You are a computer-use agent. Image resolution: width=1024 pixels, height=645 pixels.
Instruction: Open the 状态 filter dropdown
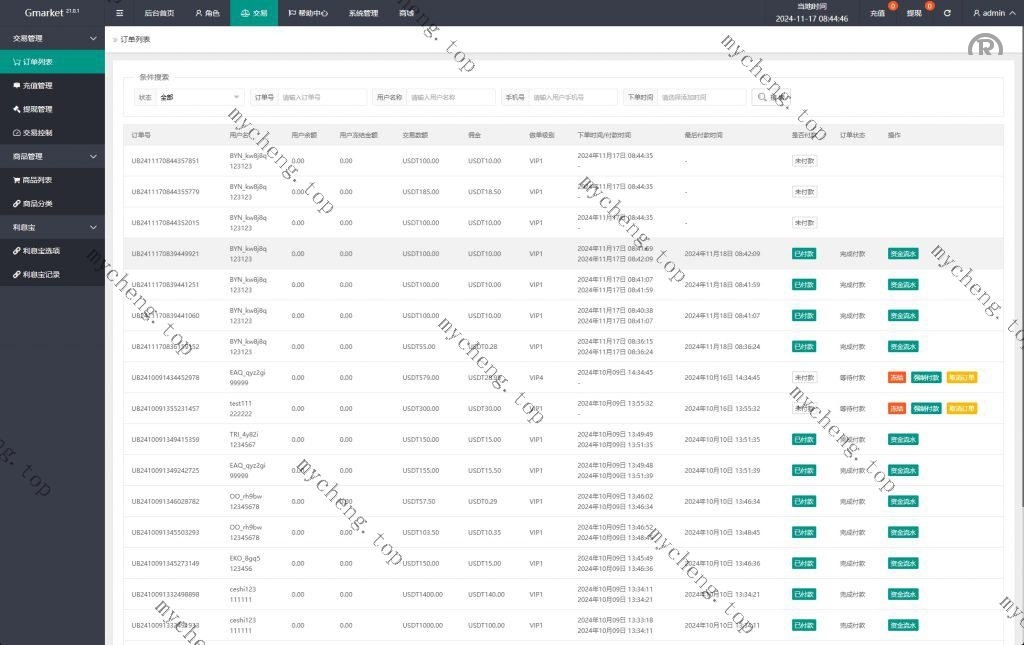pos(200,97)
